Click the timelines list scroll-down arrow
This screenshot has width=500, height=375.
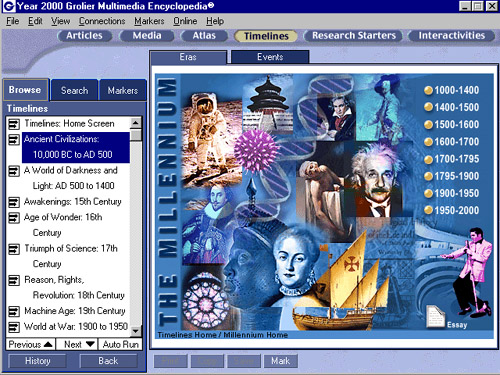pyautogui.click(x=136, y=331)
